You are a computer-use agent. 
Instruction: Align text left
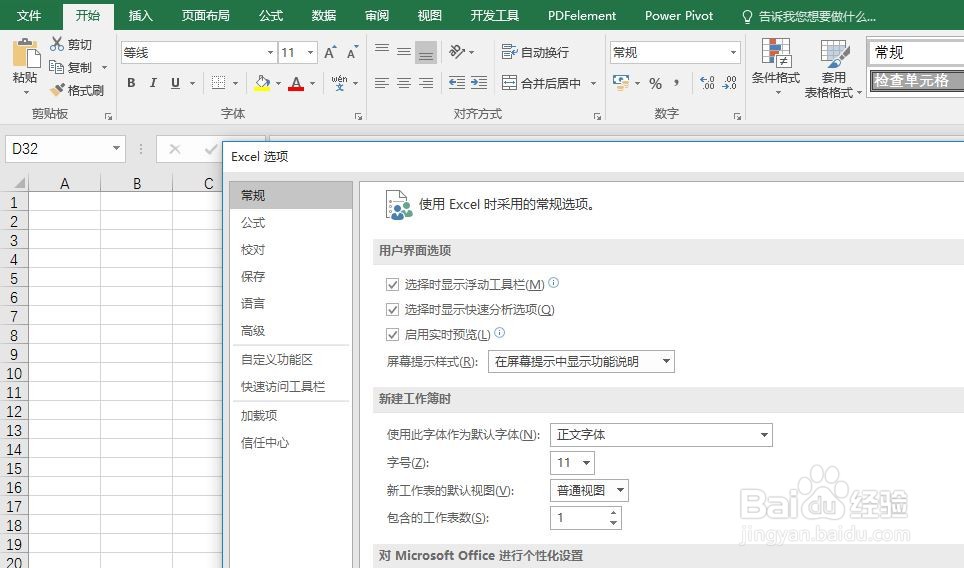[382, 82]
